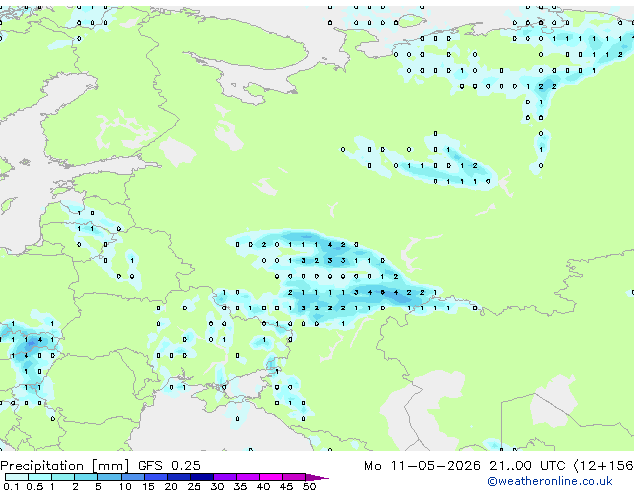Click the legend scale label '45'

click(286, 486)
